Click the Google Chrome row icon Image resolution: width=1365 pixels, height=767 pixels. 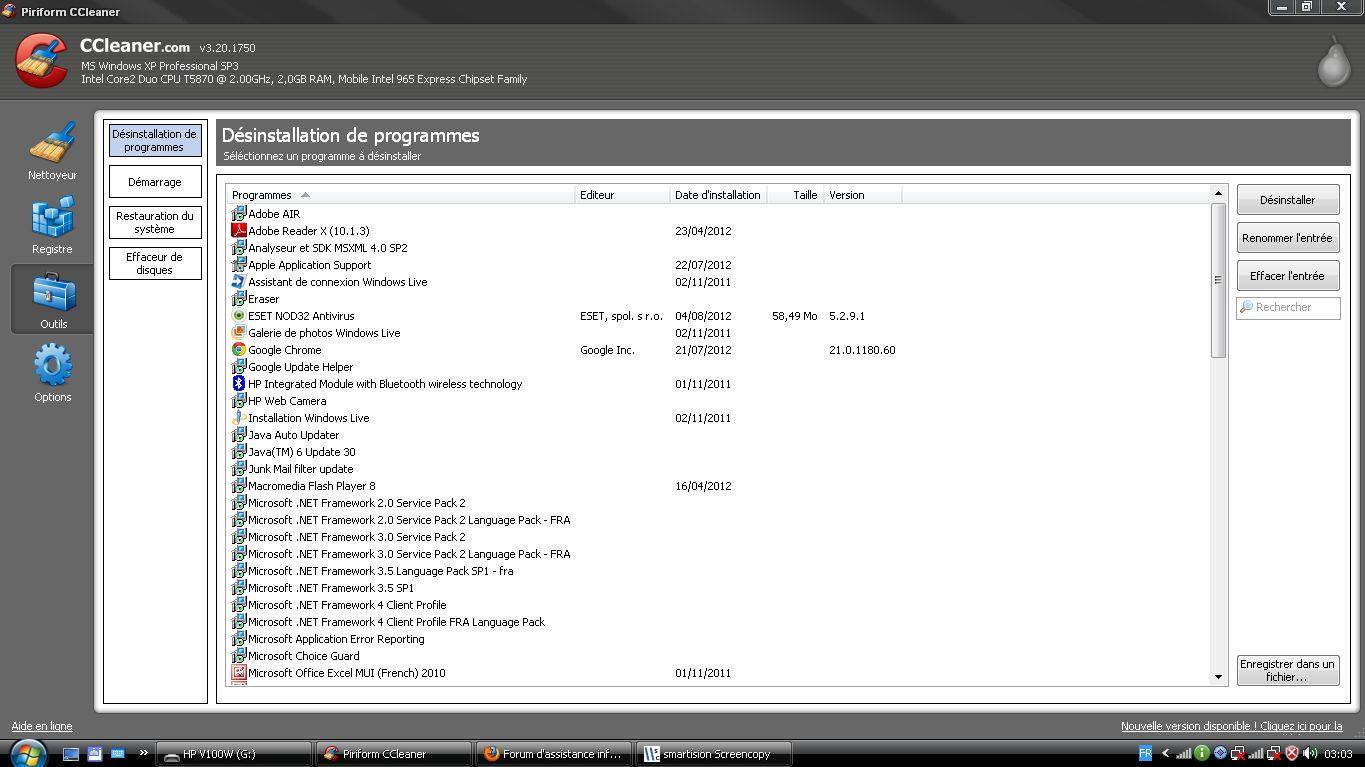click(x=238, y=350)
